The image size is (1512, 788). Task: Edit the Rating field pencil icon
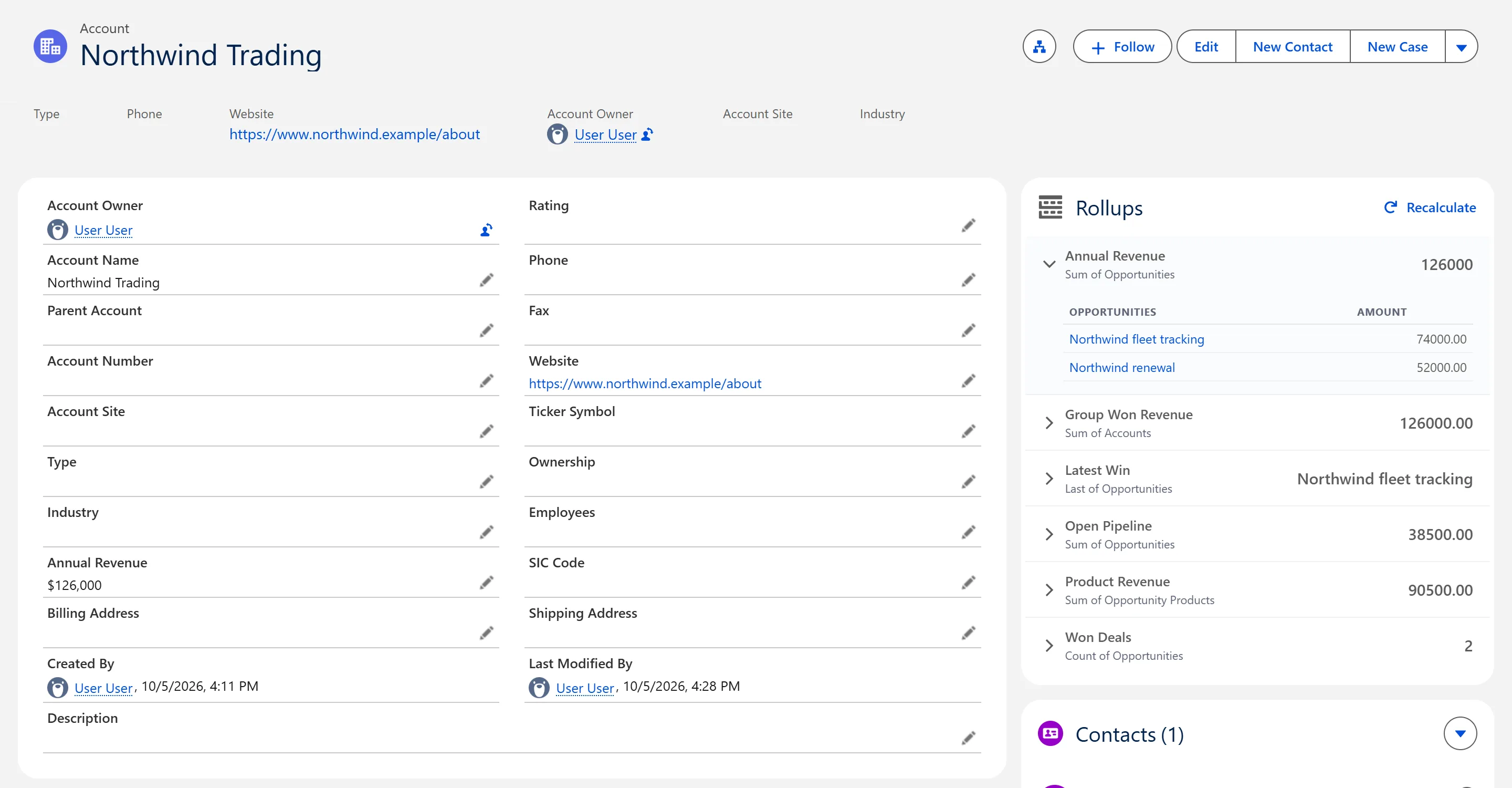[x=969, y=225]
